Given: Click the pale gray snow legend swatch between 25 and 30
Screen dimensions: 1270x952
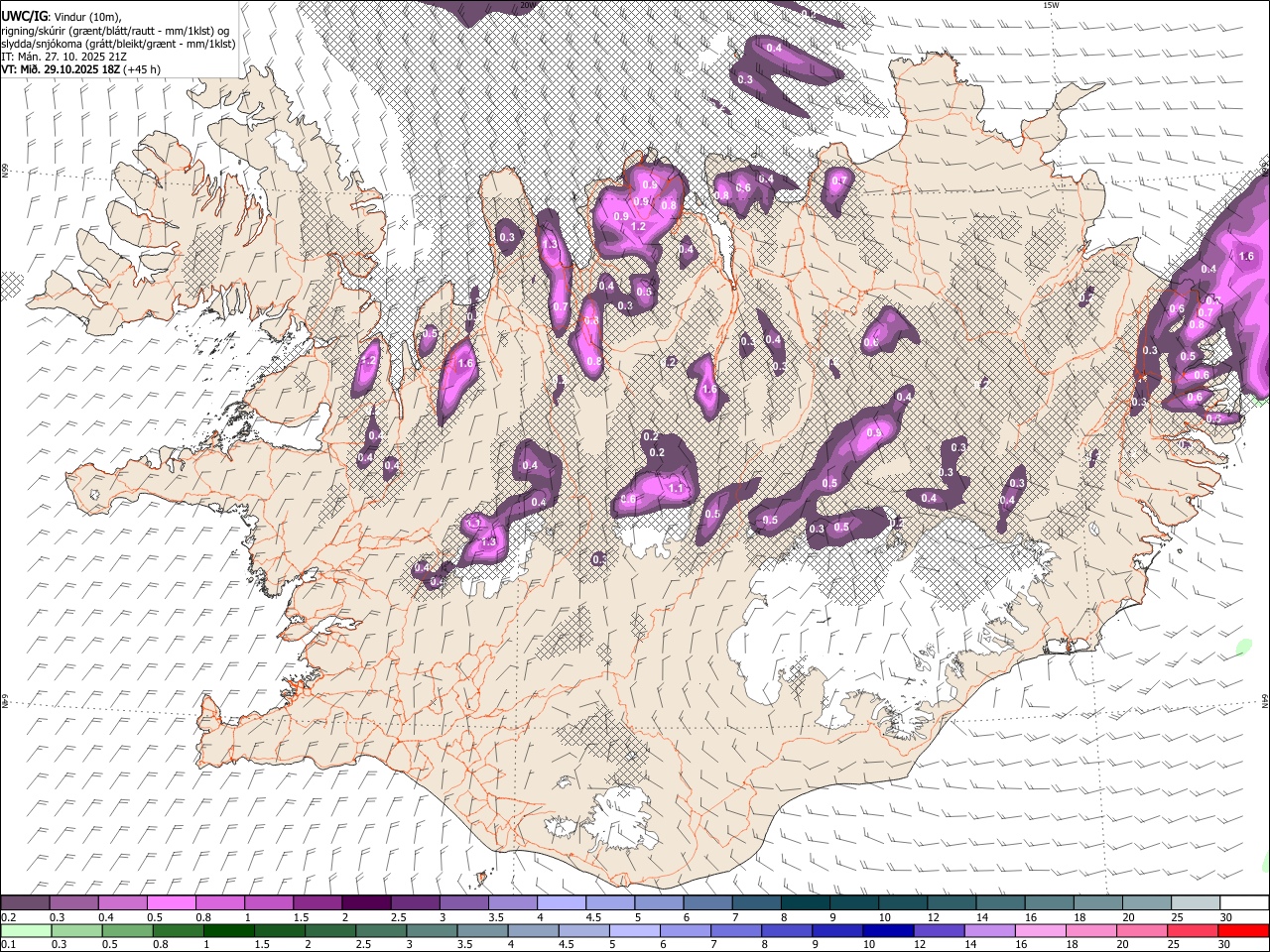Looking at the screenshot, I should click(1197, 903).
